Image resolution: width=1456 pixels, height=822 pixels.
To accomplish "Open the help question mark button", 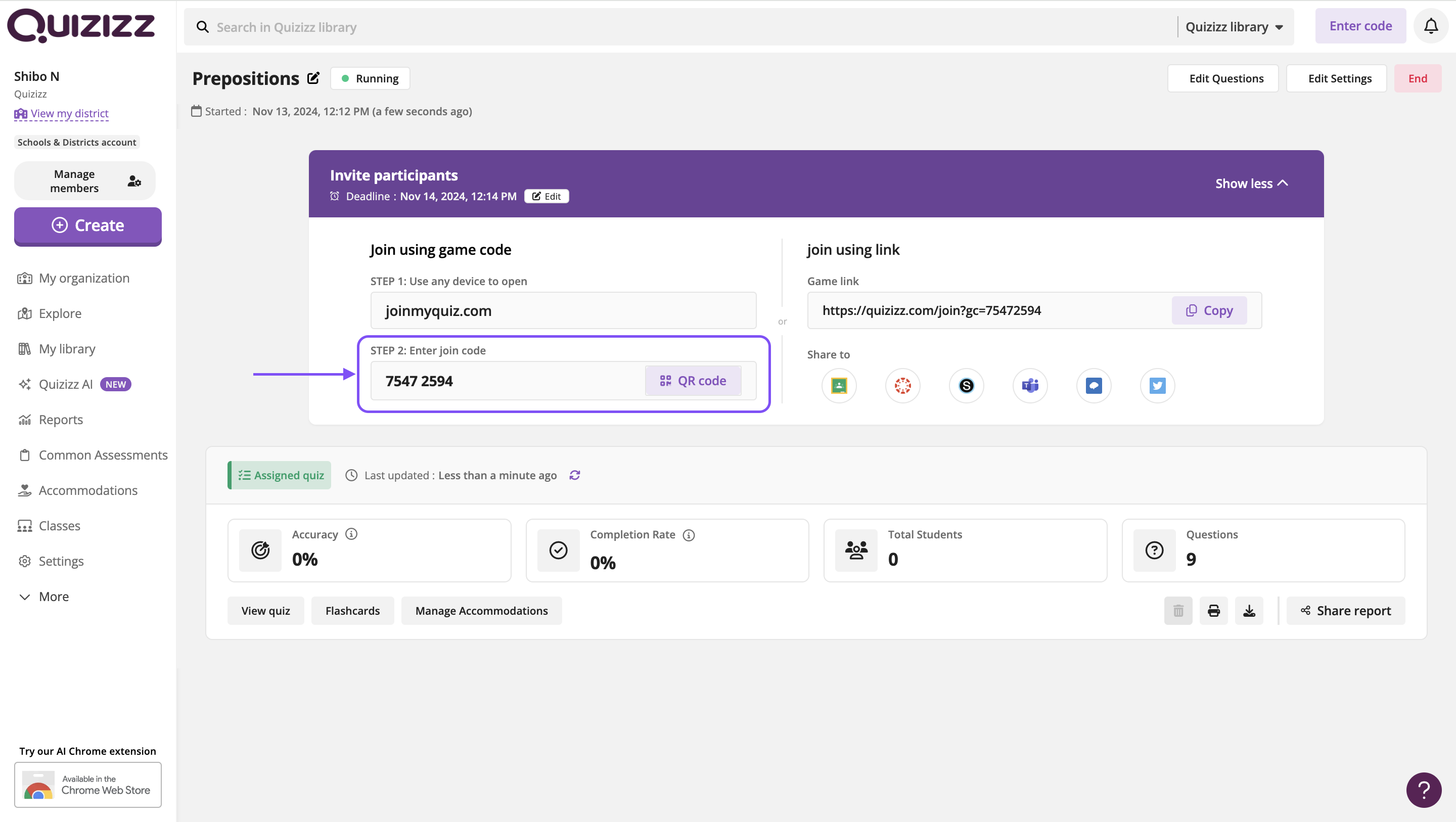I will 1423,790.
